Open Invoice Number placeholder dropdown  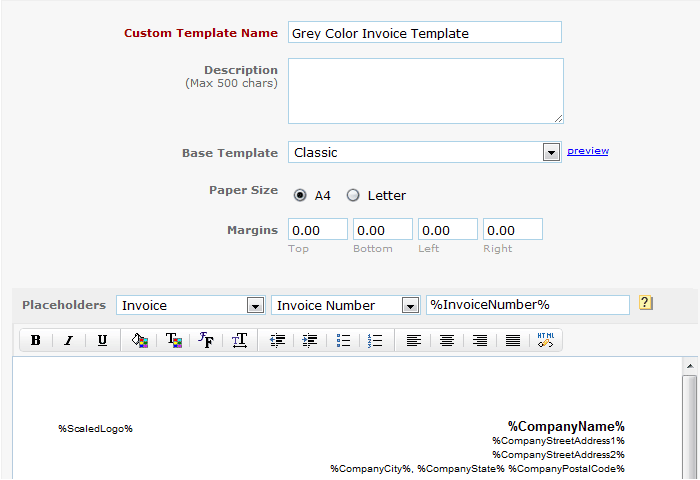[x=346, y=305]
